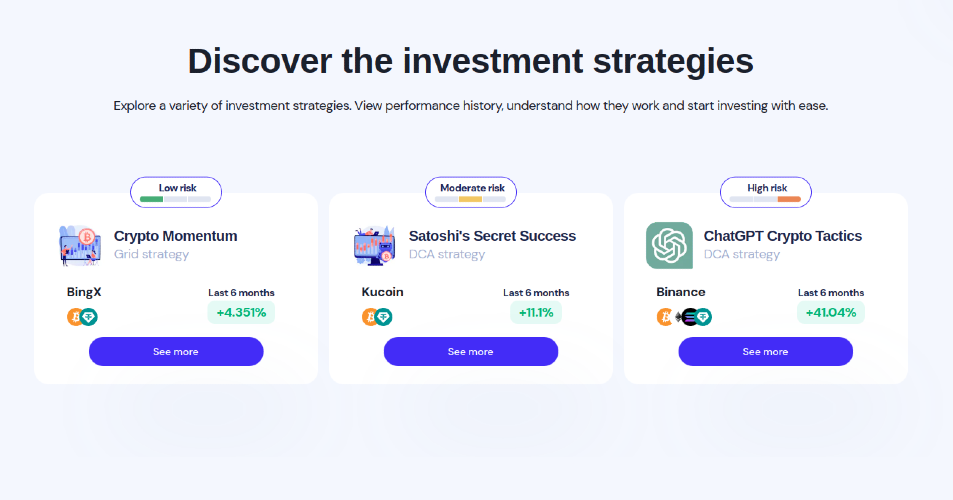953x500 pixels.
Task: Click the High risk indicator badge
Action: (766, 192)
